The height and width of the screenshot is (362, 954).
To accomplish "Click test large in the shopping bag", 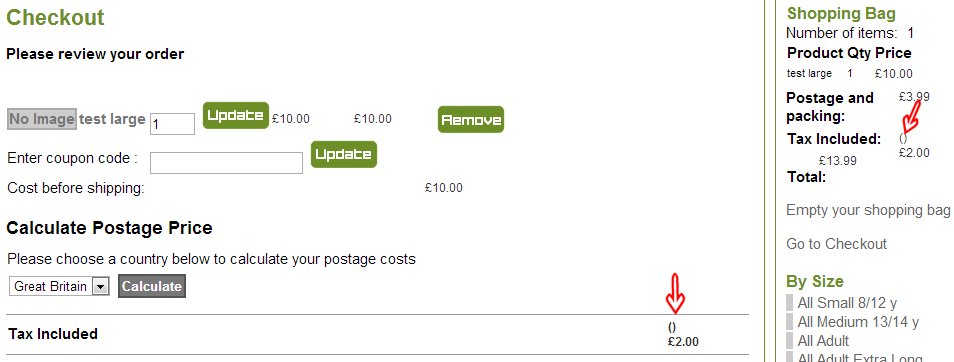I will 809,74.
